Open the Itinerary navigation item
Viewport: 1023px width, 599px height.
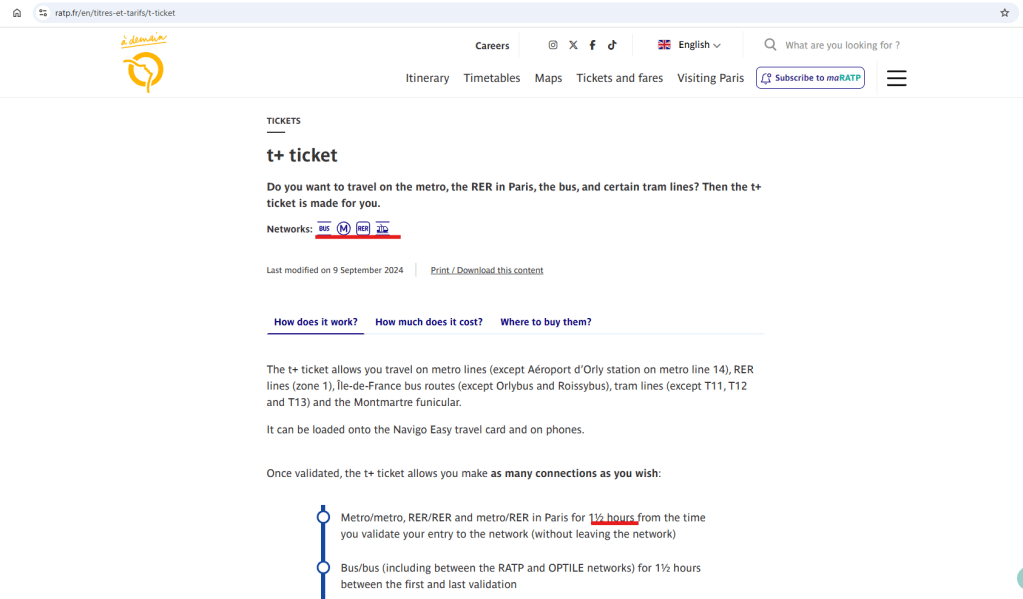(427, 78)
